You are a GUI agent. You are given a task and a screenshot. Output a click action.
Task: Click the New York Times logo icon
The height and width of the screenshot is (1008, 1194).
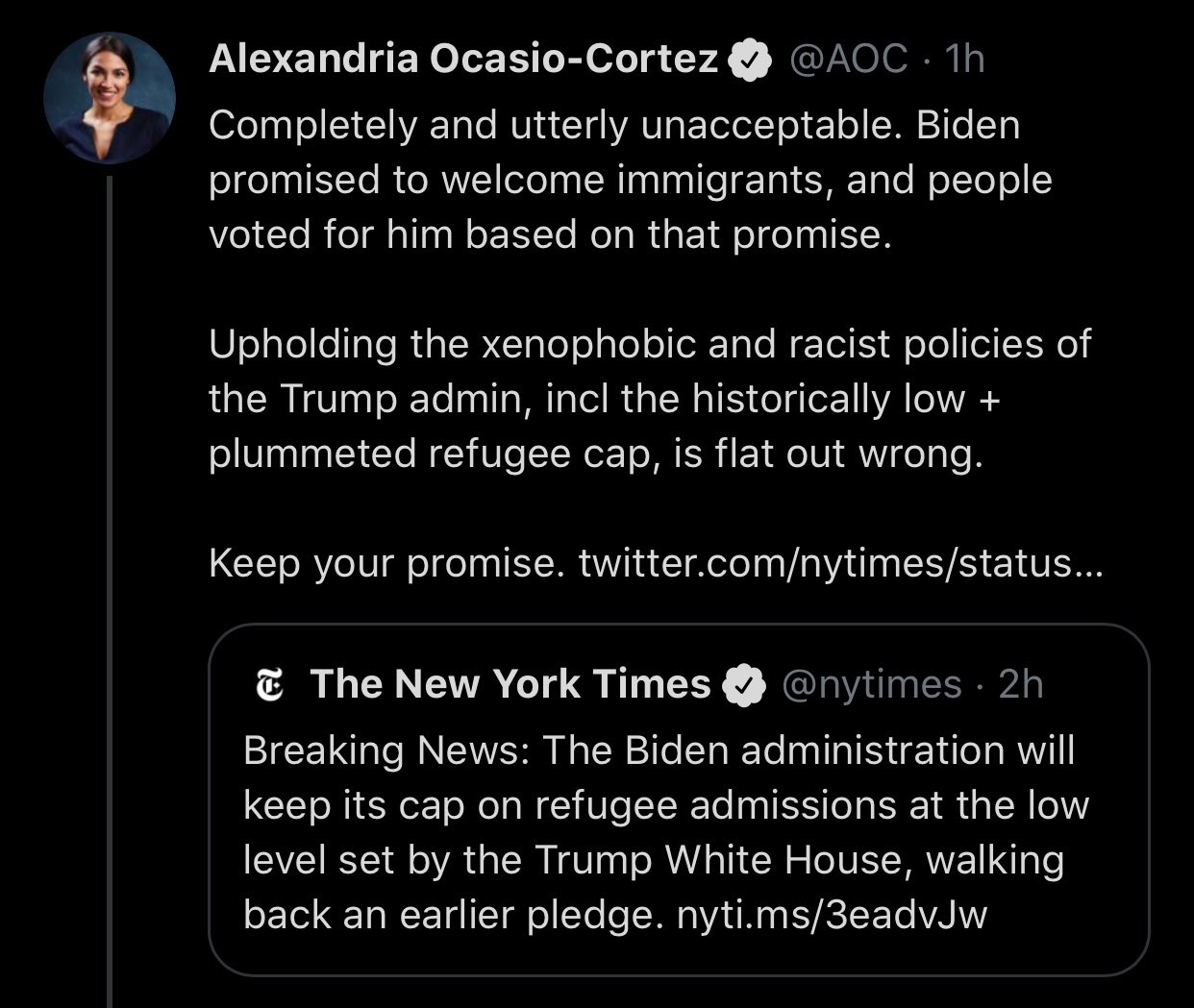coord(272,685)
